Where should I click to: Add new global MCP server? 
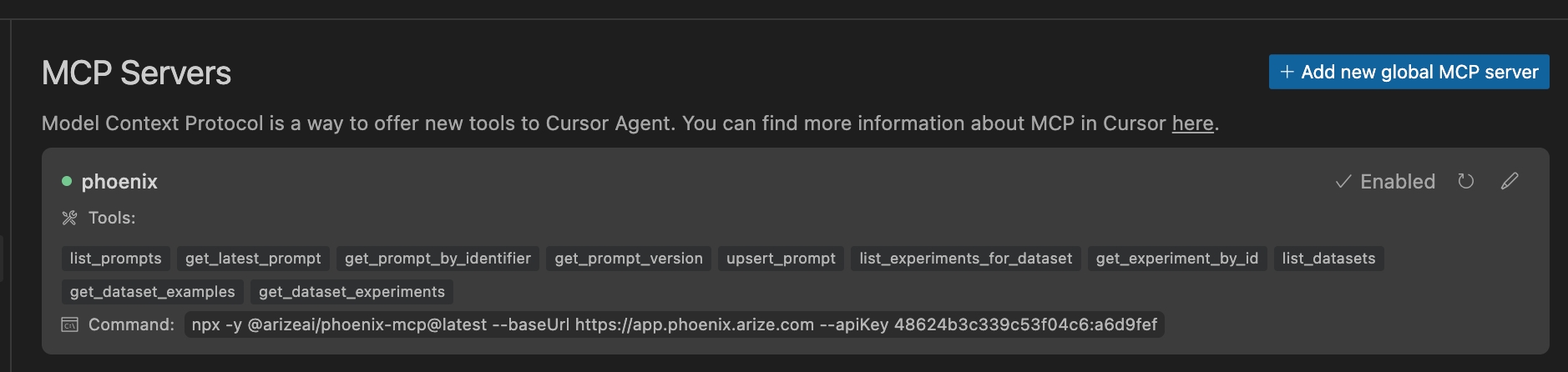[x=1409, y=72]
